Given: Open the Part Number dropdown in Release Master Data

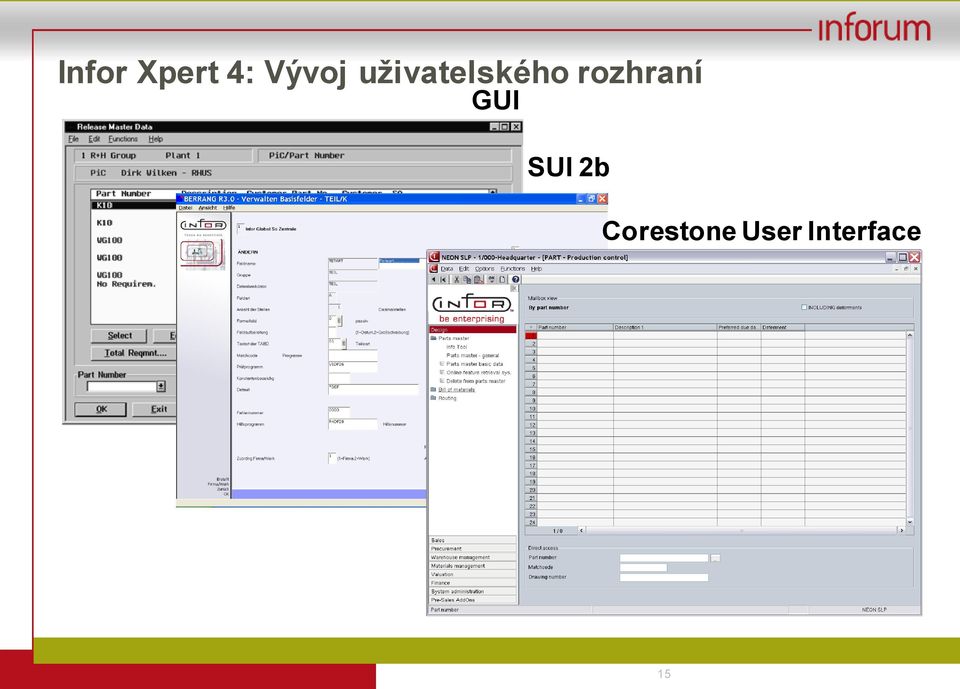Looking at the screenshot, I should (x=160, y=386).
